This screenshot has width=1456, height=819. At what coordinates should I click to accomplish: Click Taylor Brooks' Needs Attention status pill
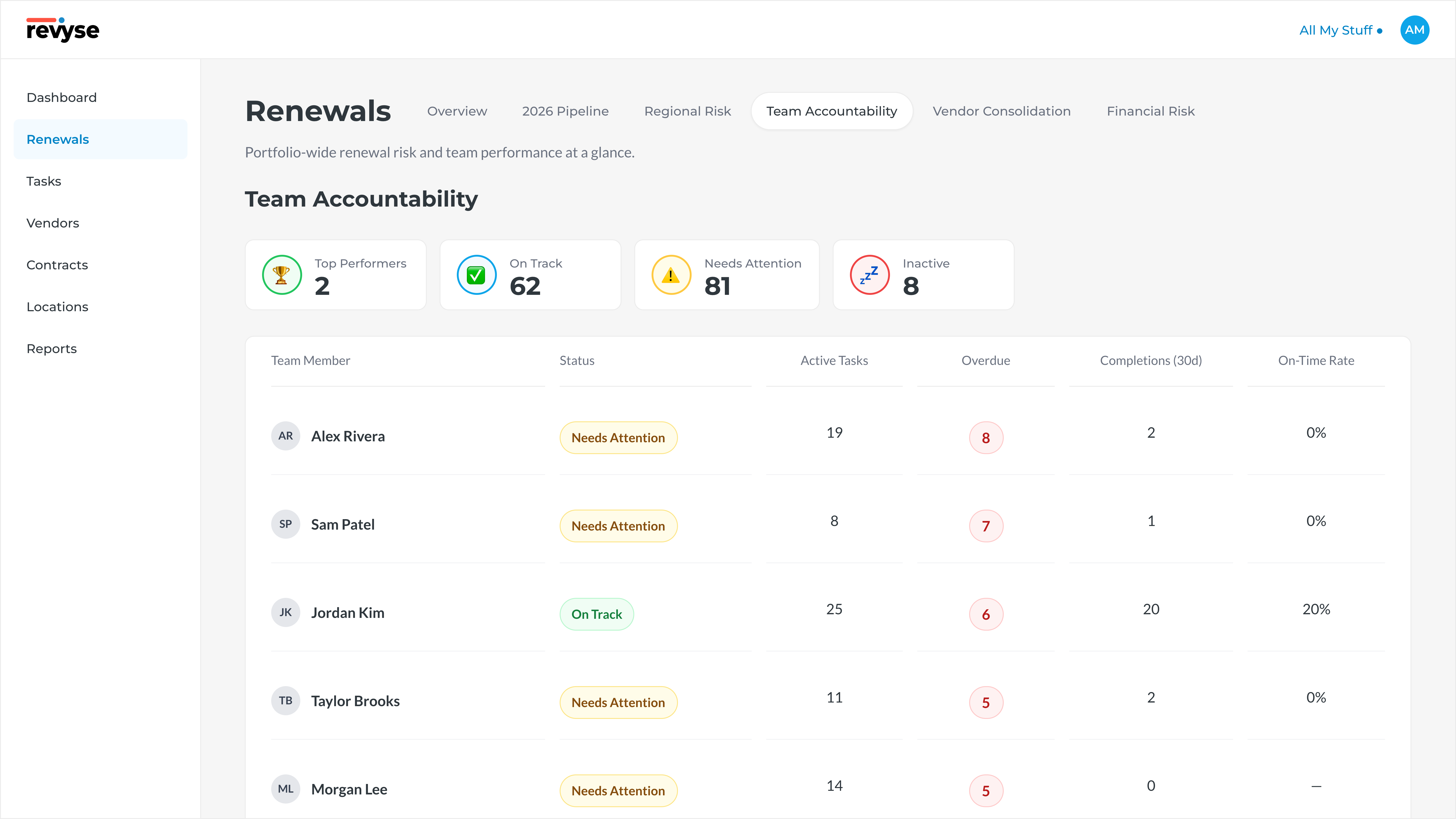(618, 702)
